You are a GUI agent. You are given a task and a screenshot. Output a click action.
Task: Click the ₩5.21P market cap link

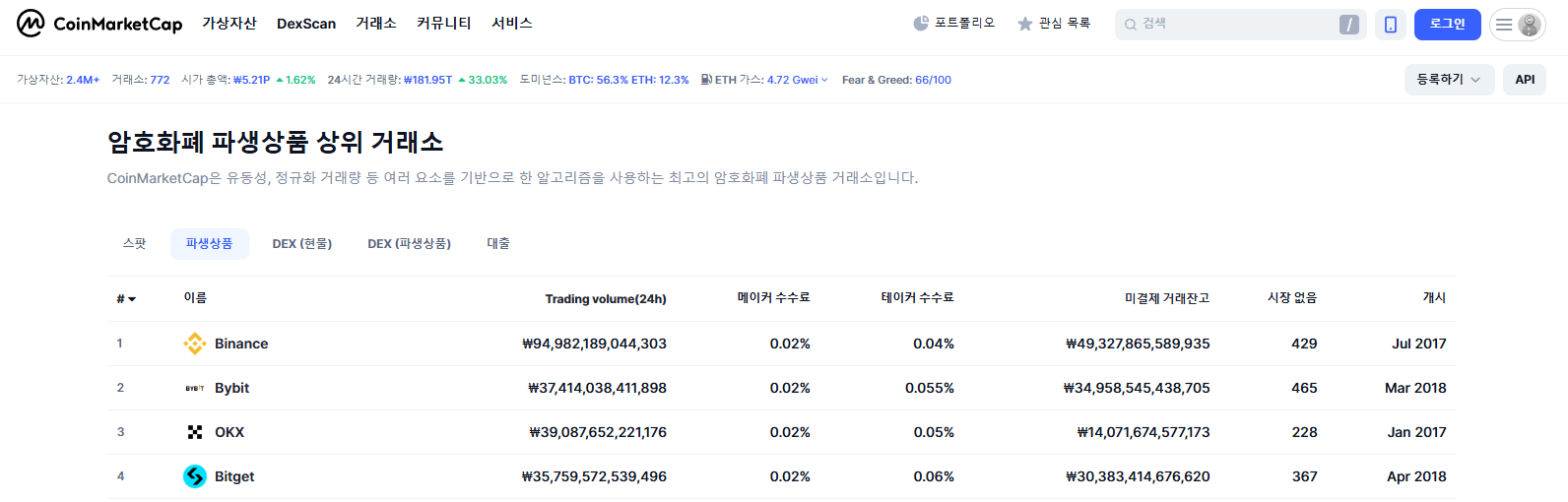(251, 80)
